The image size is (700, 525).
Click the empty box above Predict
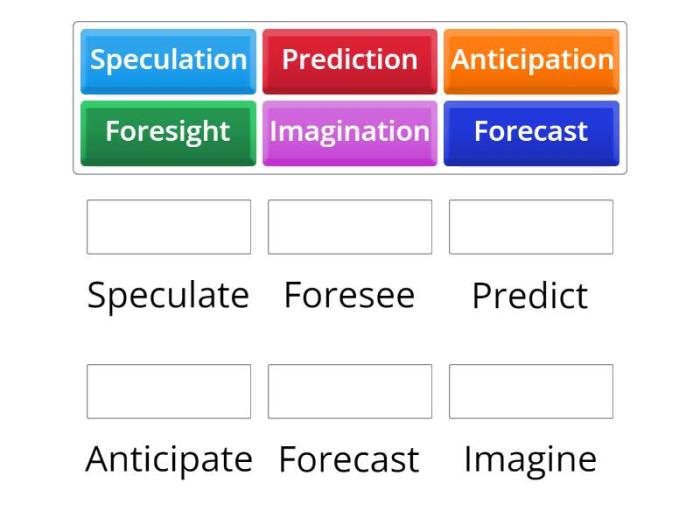[531, 227]
